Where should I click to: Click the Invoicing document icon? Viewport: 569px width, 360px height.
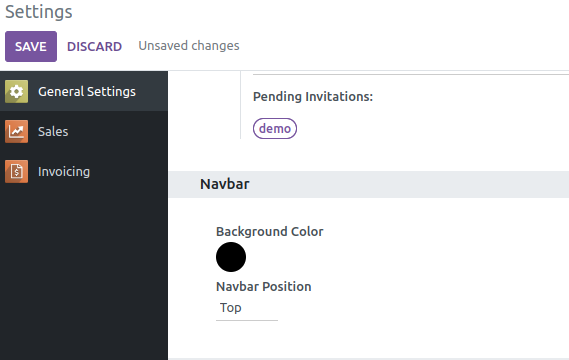(x=16, y=171)
